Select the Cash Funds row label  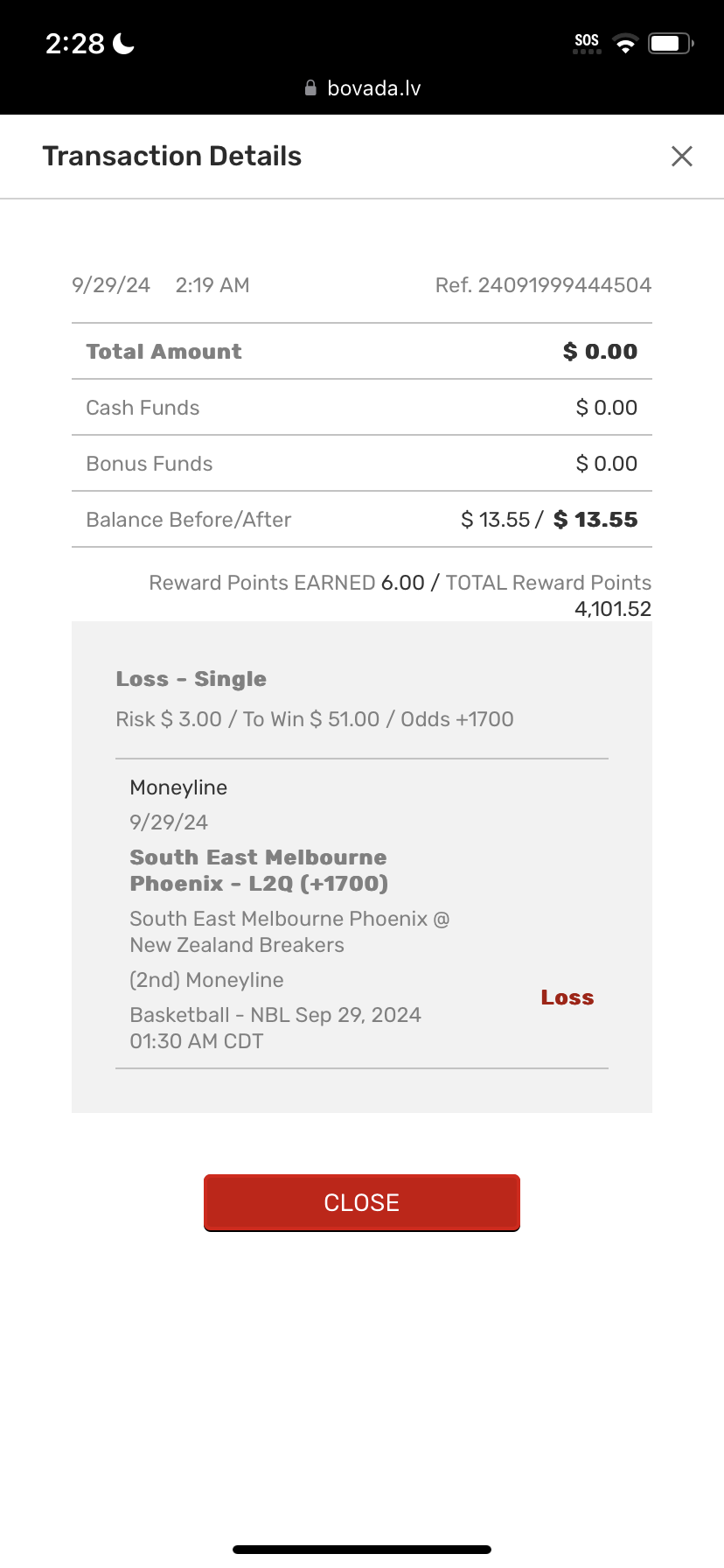[143, 408]
